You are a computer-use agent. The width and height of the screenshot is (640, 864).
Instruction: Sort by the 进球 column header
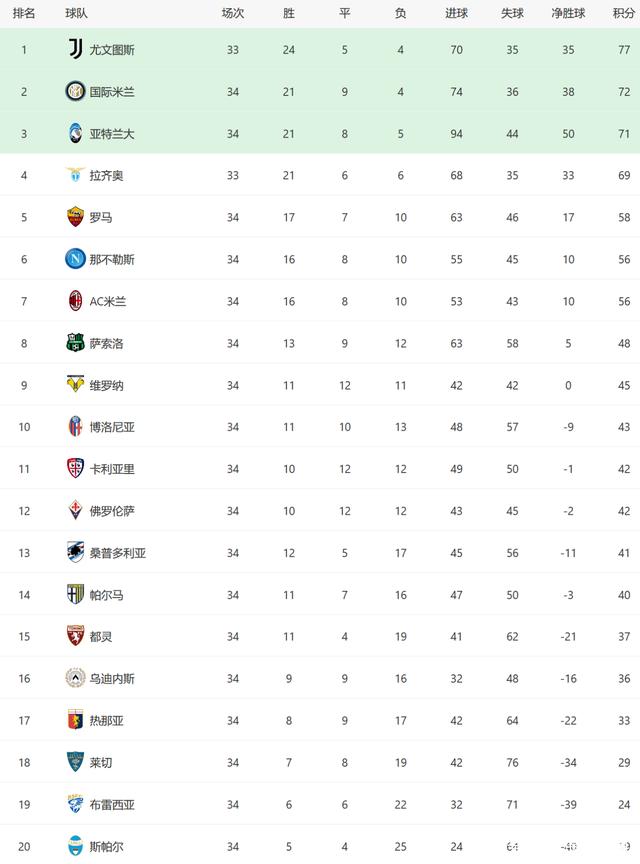[x=456, y=13]
